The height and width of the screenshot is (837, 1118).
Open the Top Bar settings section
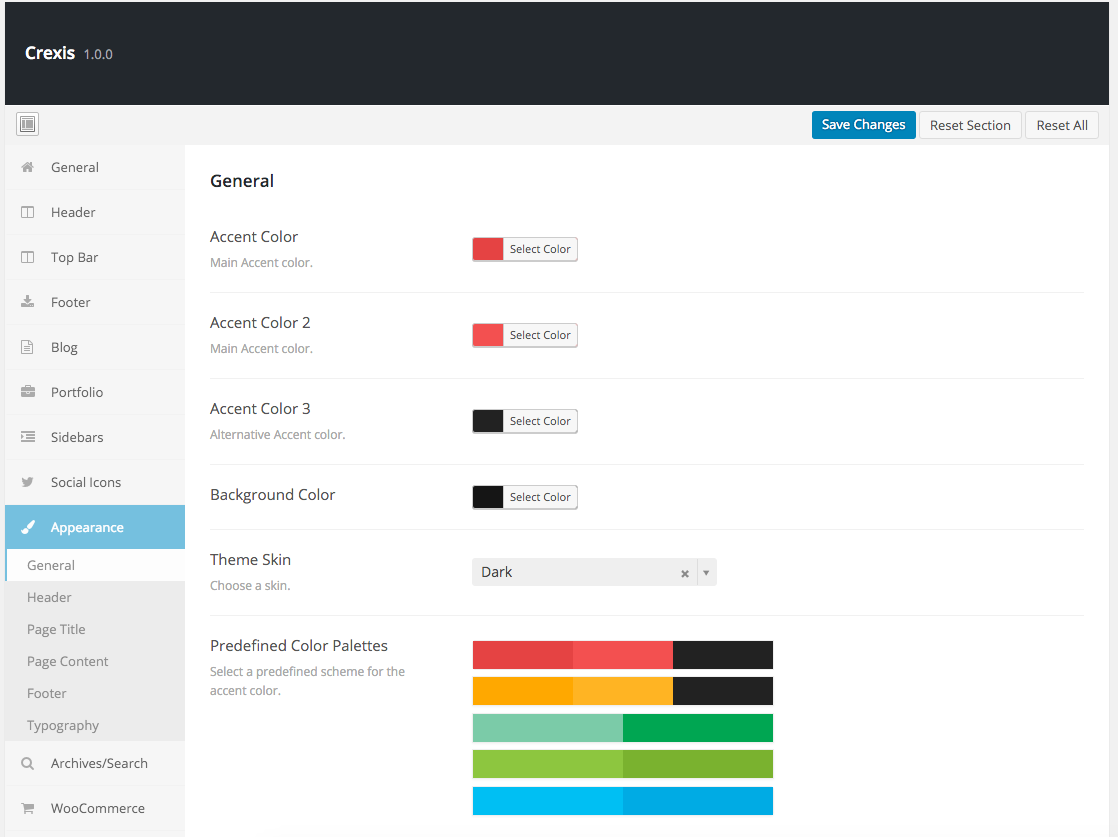pos(74,257)
